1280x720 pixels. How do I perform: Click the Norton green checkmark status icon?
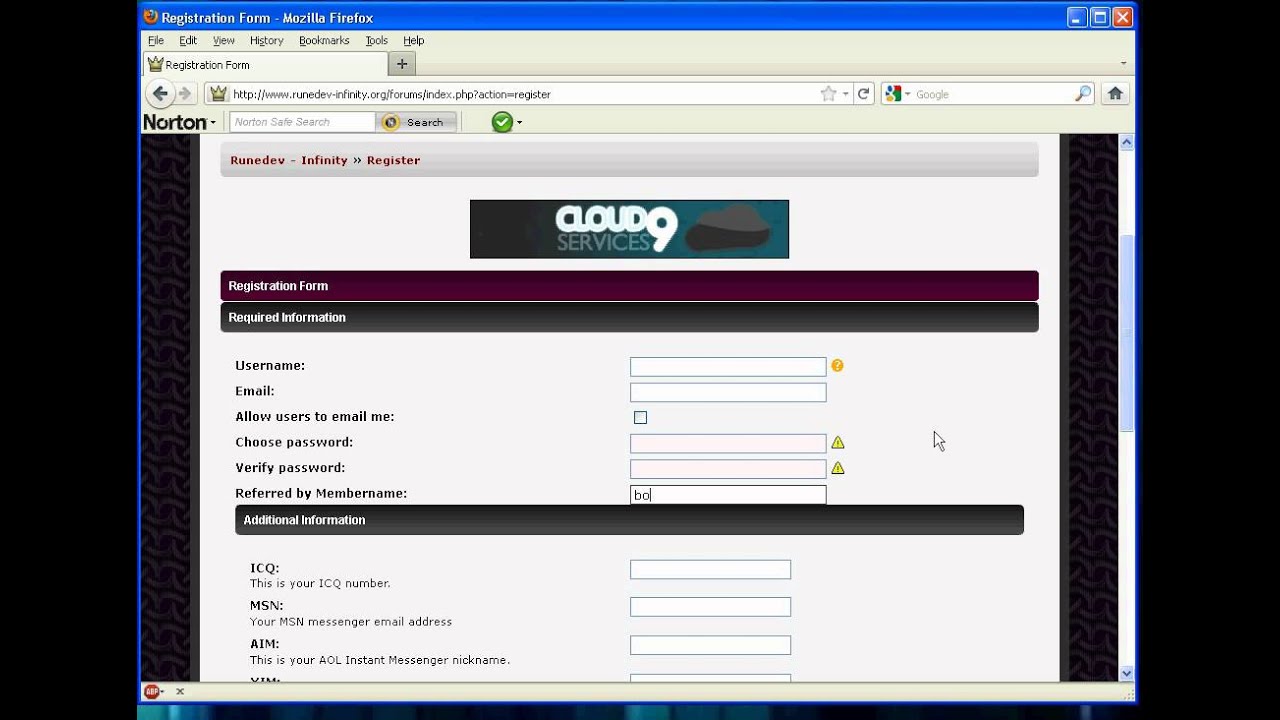502,122
